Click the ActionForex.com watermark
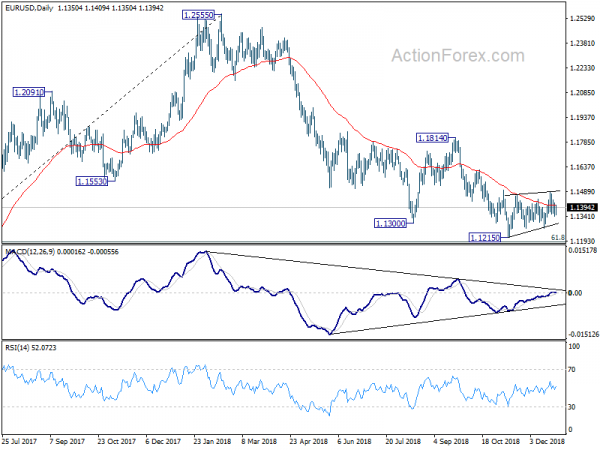 click(458, 56)
